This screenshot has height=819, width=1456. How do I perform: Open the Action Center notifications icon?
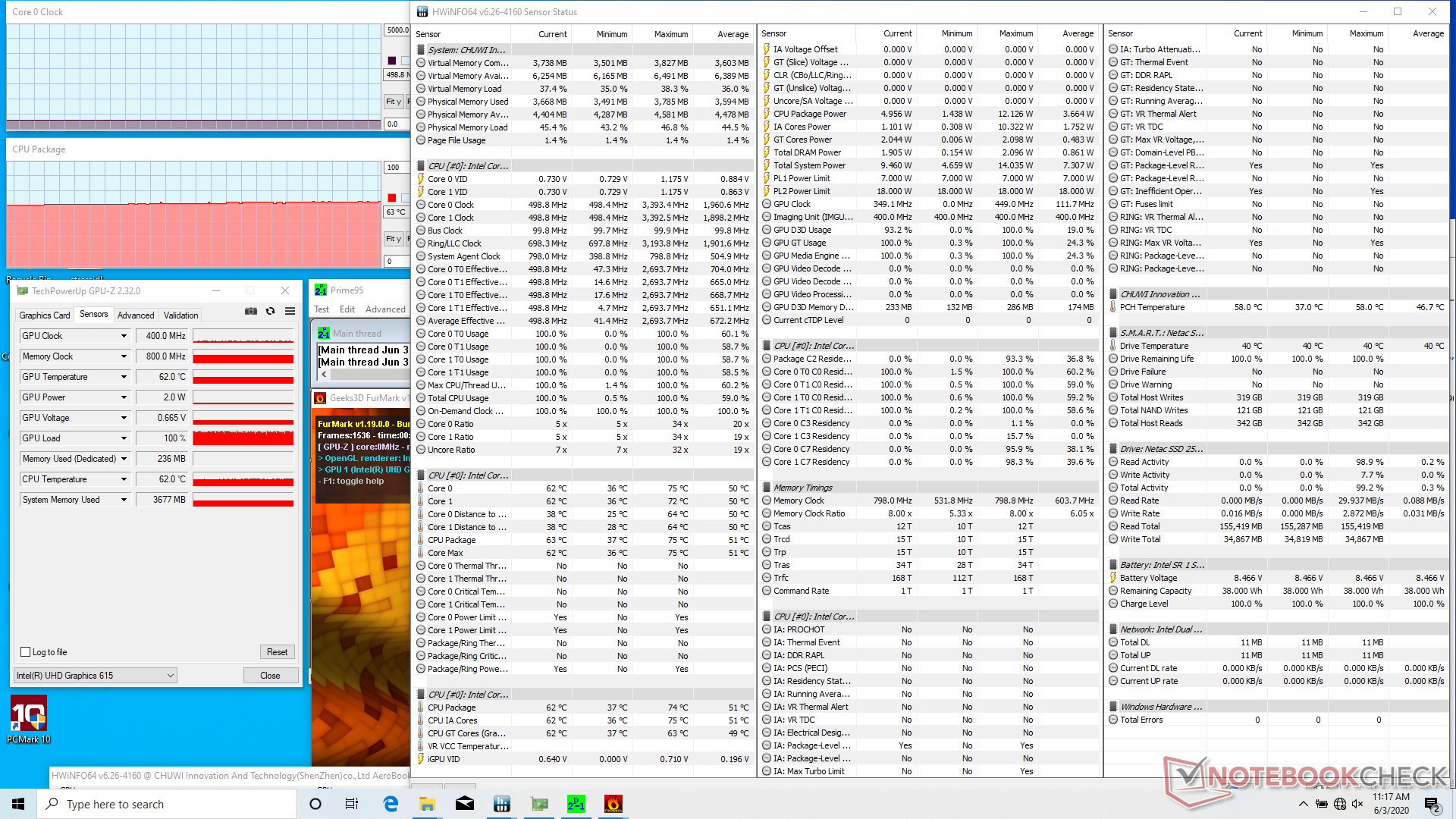pos(1432,804)
